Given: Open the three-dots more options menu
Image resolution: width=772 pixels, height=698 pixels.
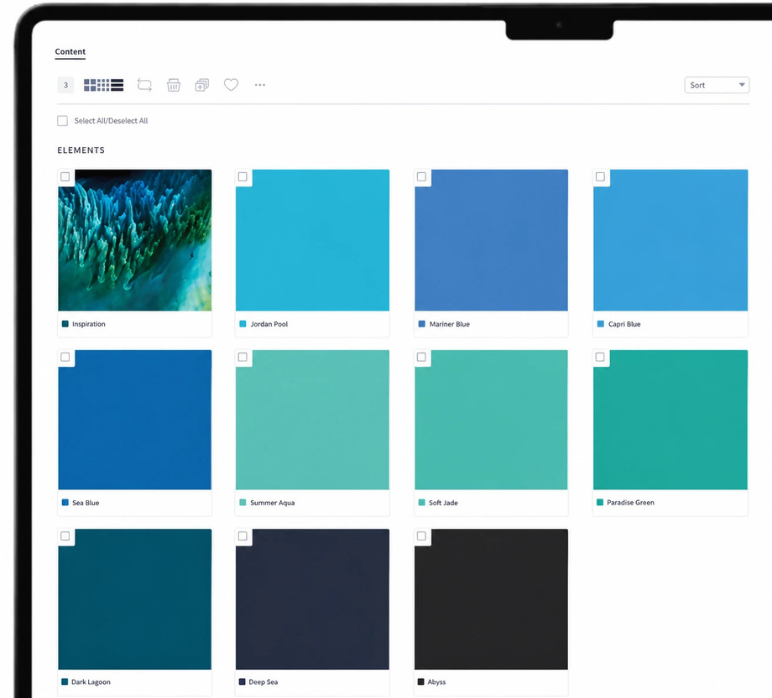Looking at the screenshot, I should [260, 85].
